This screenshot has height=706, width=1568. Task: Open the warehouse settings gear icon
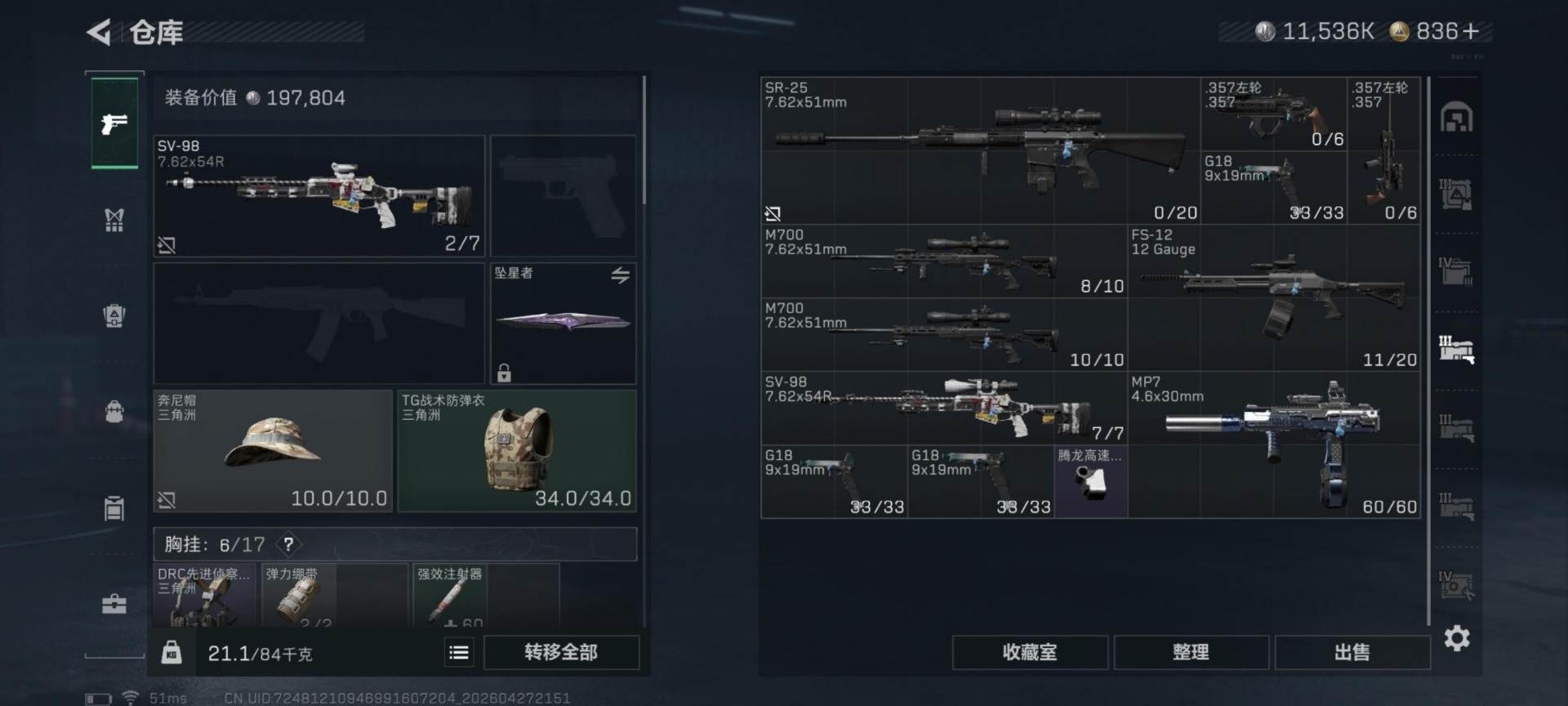1457,638
